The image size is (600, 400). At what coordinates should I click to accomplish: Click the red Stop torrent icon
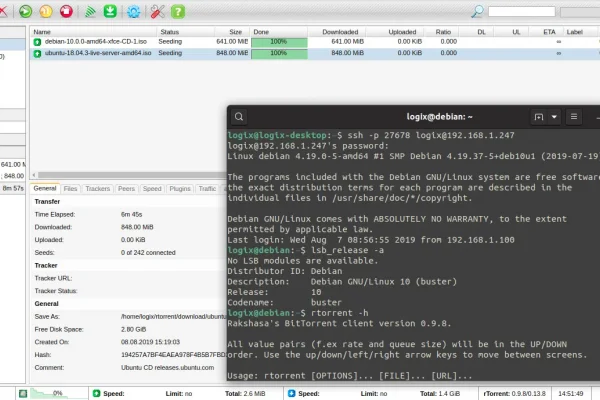coord(66,11)
